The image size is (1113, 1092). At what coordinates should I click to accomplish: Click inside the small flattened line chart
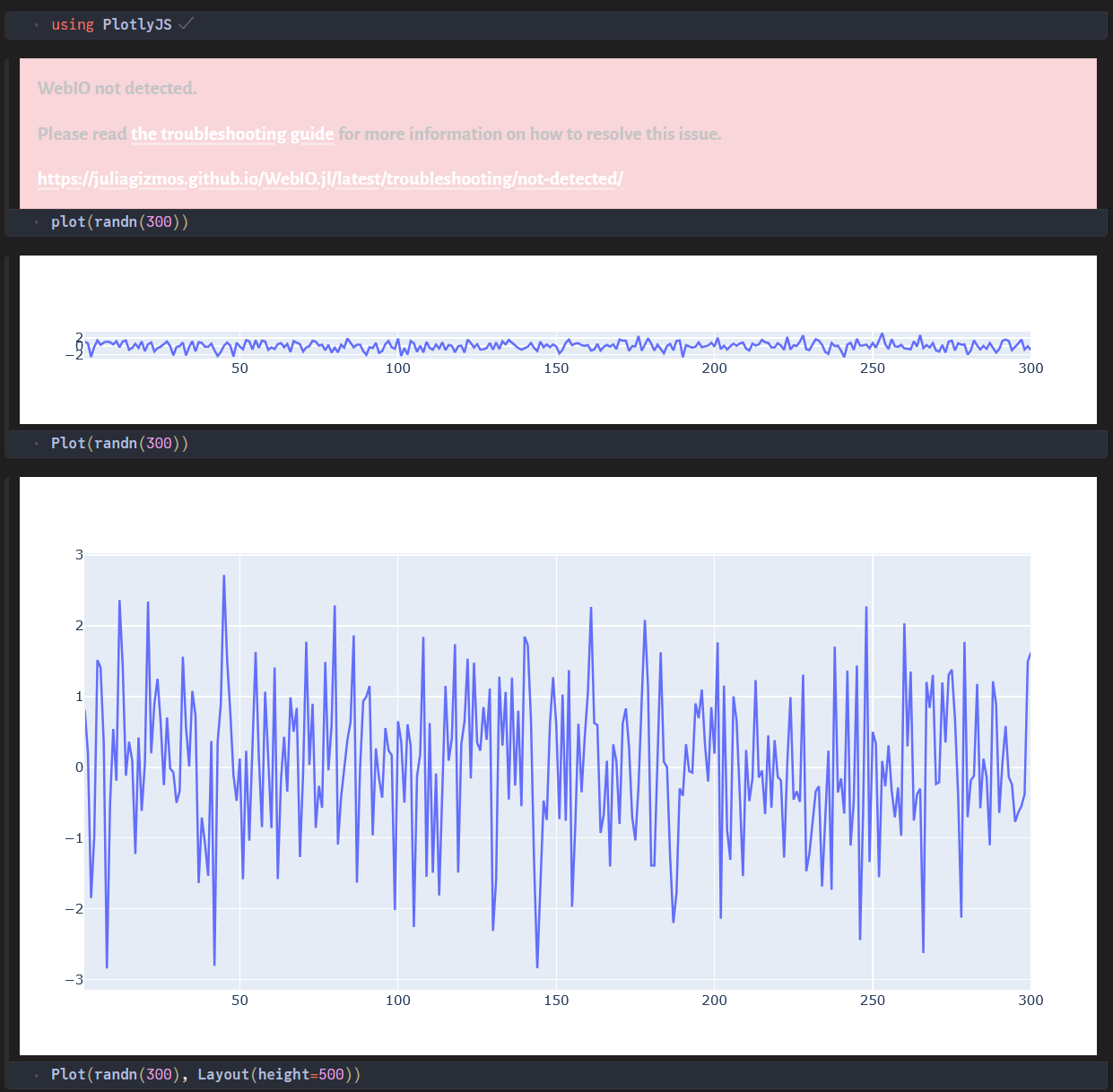coord(557,345)
